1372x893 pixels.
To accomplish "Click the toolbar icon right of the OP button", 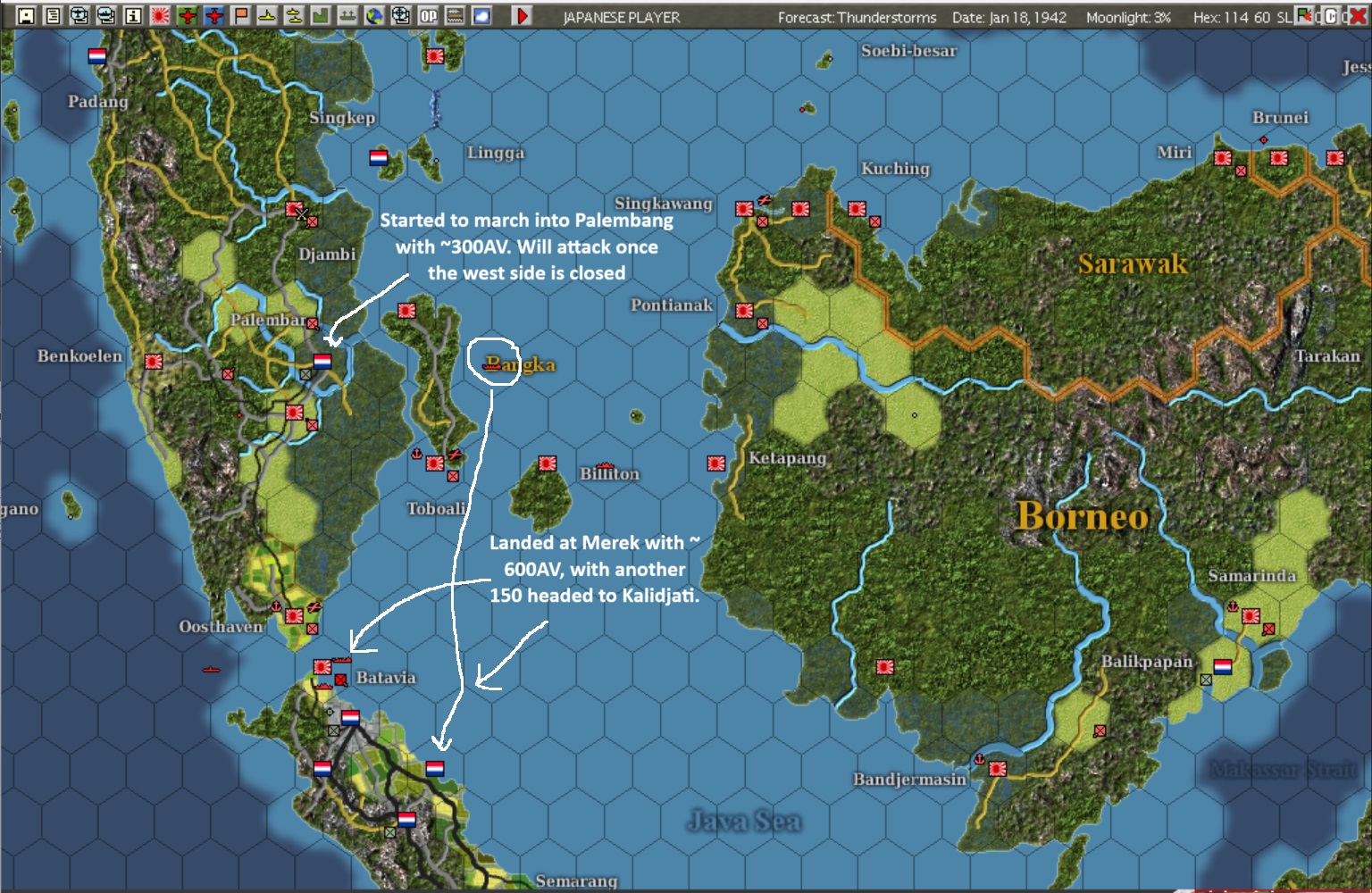I will click(x=455, y=15).
